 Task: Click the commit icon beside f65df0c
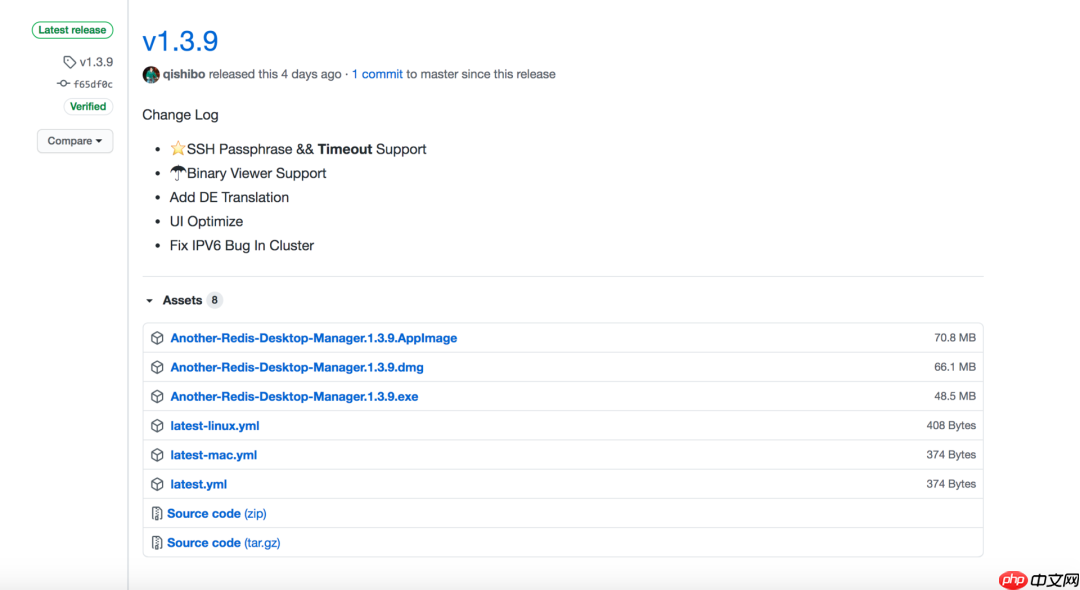tap(63, 84)
